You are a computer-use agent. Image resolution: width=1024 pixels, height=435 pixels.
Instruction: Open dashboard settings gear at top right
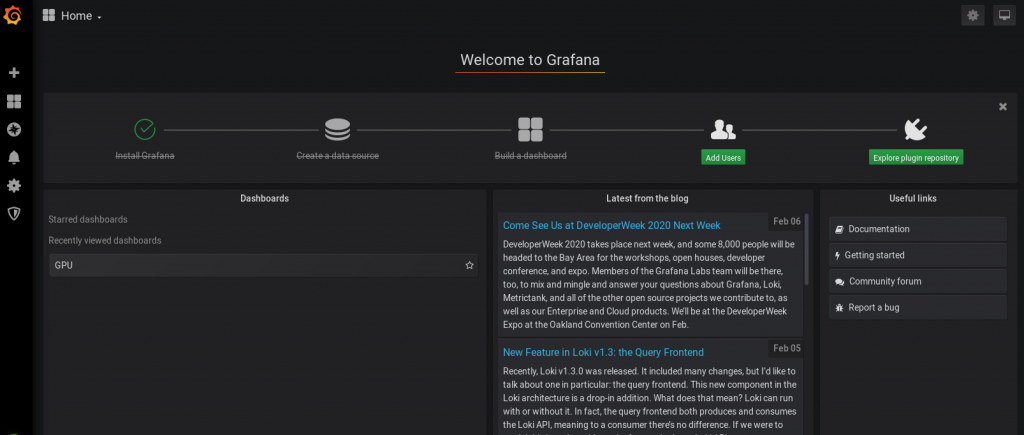coord(973,15)
